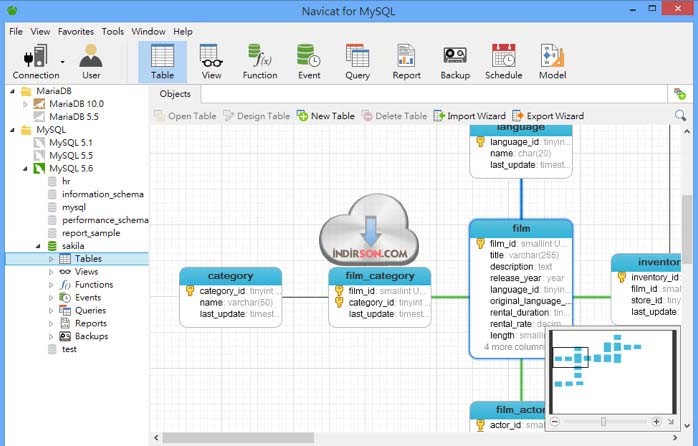
Task: Expand the MariaDB 10.0 connection
Action: pos(25,104)
